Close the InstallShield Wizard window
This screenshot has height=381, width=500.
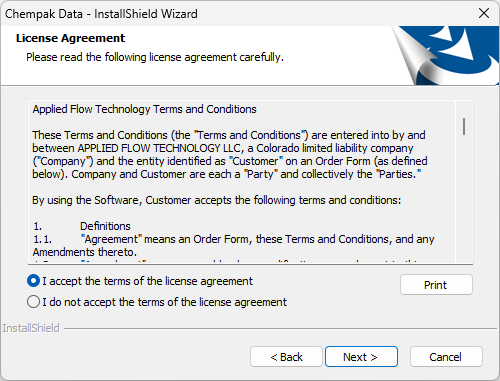coord(484,13)
